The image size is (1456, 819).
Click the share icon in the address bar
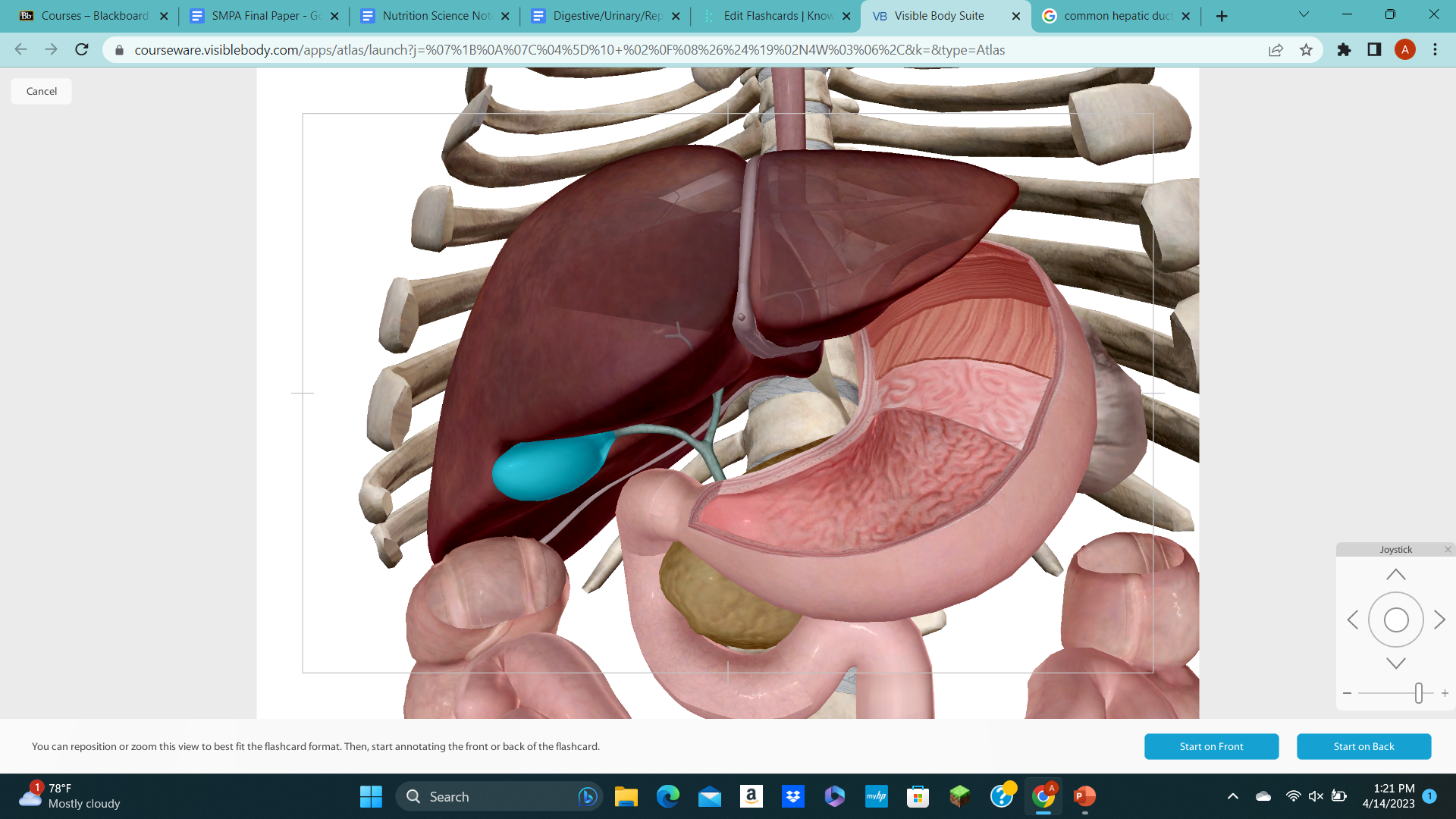pyautogui.click(x=1276, y=49)
